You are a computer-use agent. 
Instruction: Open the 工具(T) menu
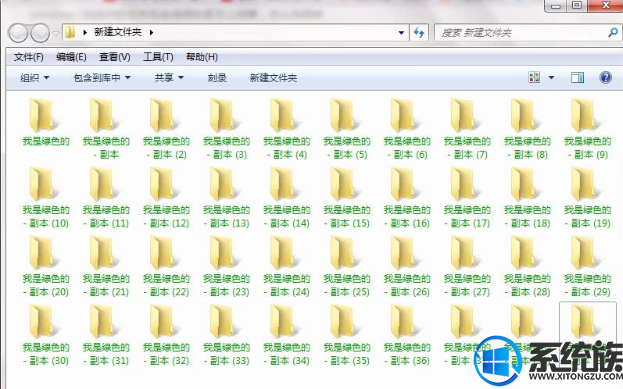158,57
